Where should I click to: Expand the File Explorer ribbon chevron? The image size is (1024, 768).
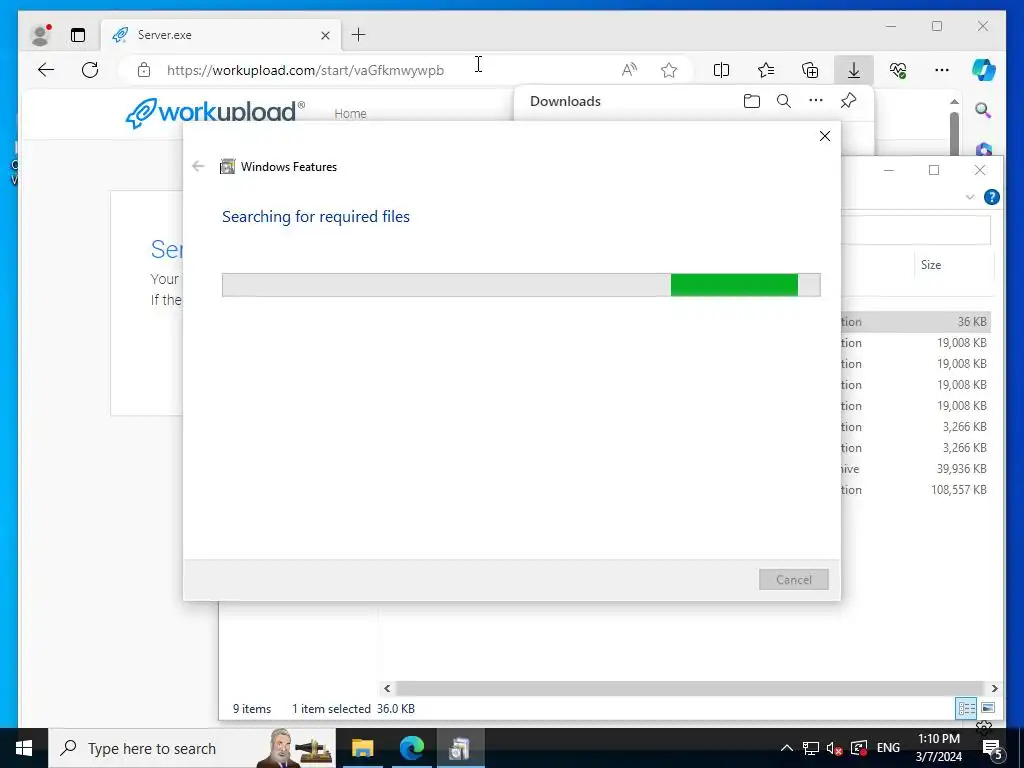click(x=970, y=197)
